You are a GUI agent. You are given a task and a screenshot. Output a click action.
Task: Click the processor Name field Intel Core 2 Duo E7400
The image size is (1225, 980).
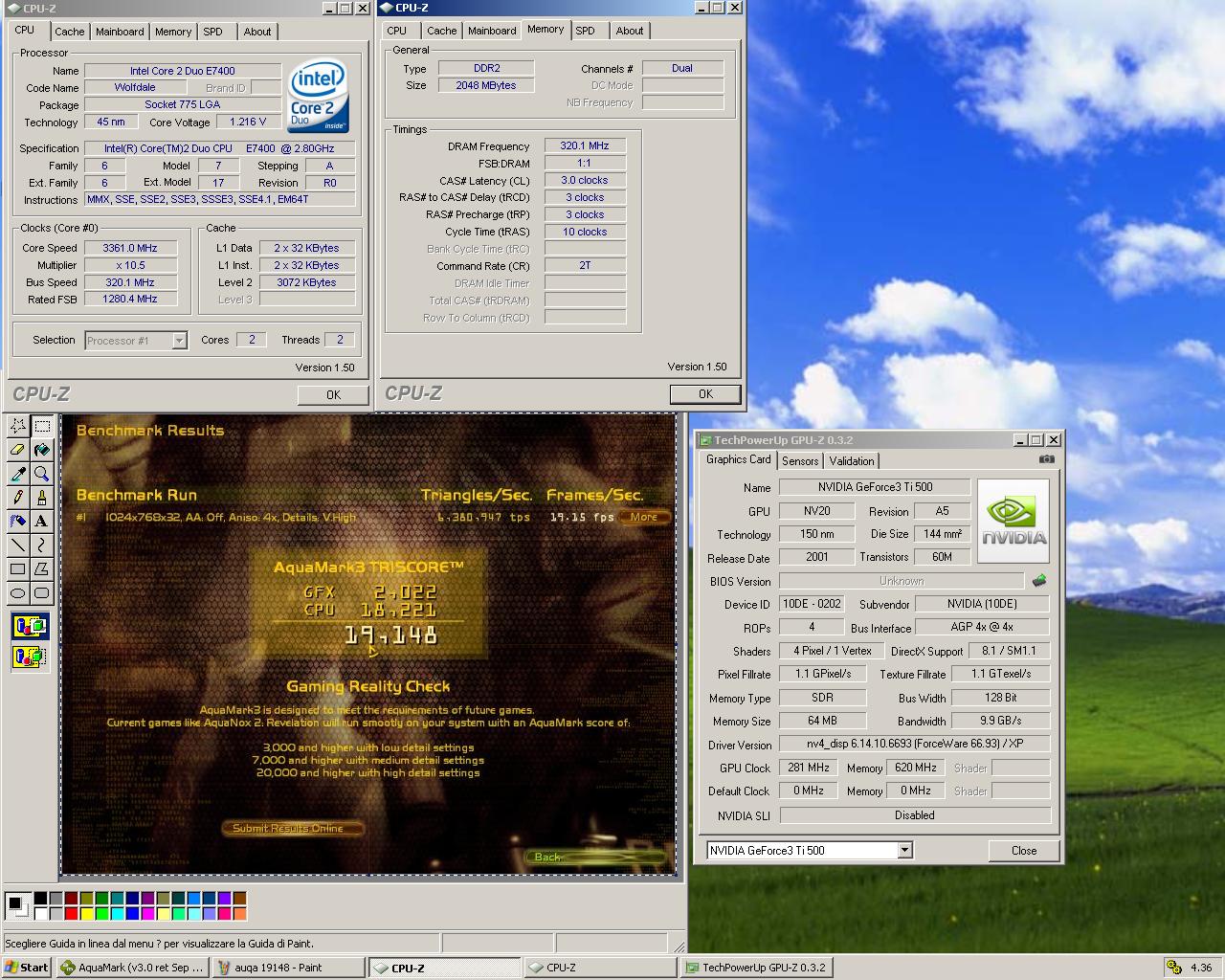pyautogui.click(x=183, y=71)
